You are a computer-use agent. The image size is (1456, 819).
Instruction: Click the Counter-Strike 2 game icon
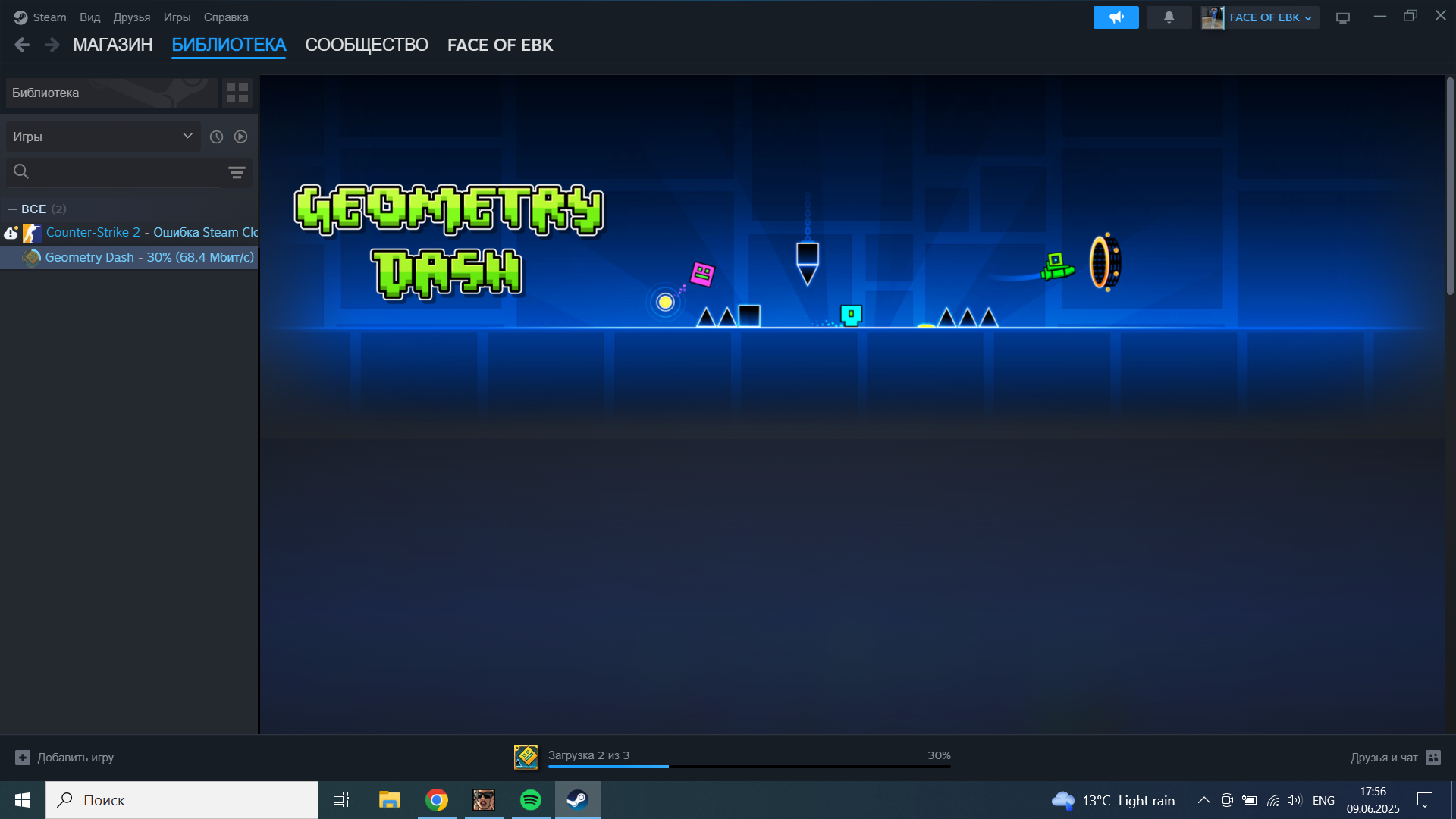[x=32, y=233]
